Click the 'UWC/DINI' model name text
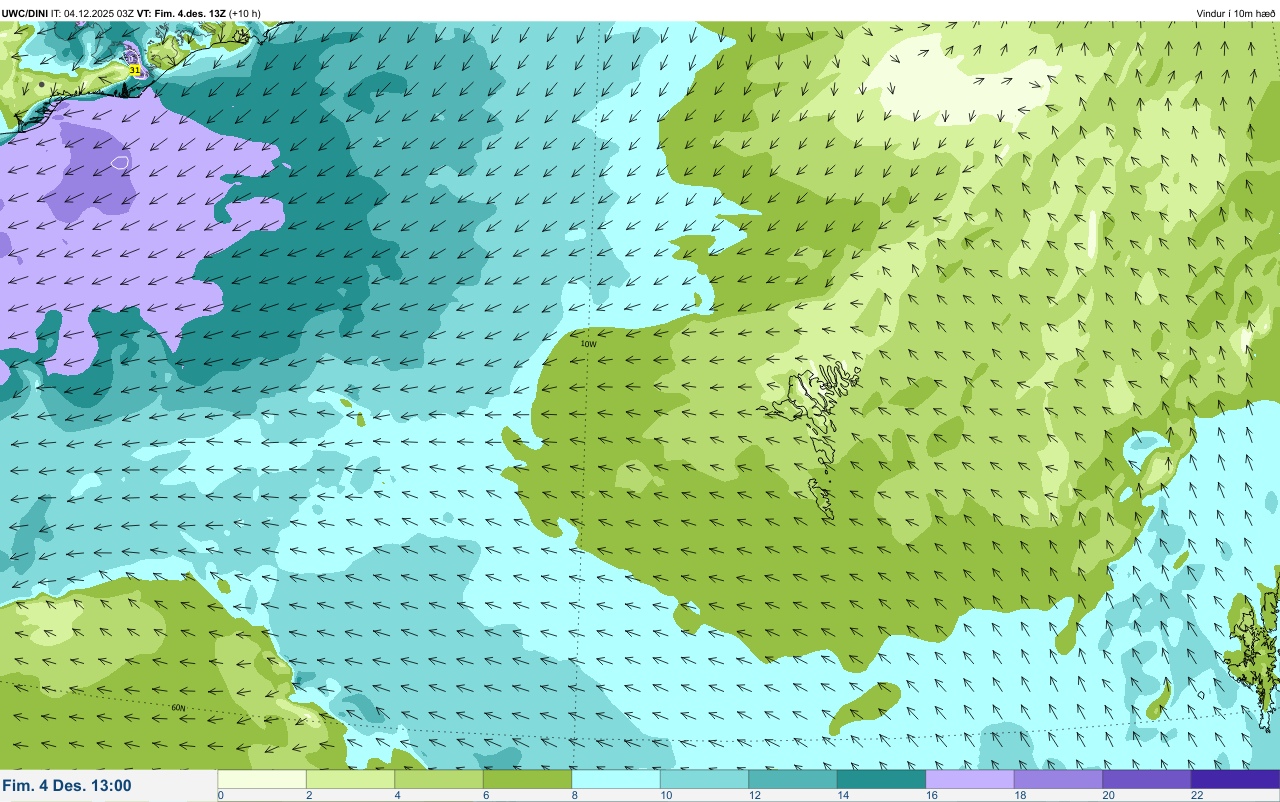This screenshot has height=802, width=1280. 25,13
